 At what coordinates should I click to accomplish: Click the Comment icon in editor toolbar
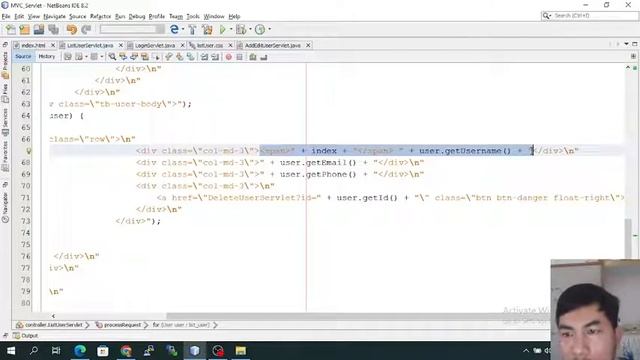point(253,57)
